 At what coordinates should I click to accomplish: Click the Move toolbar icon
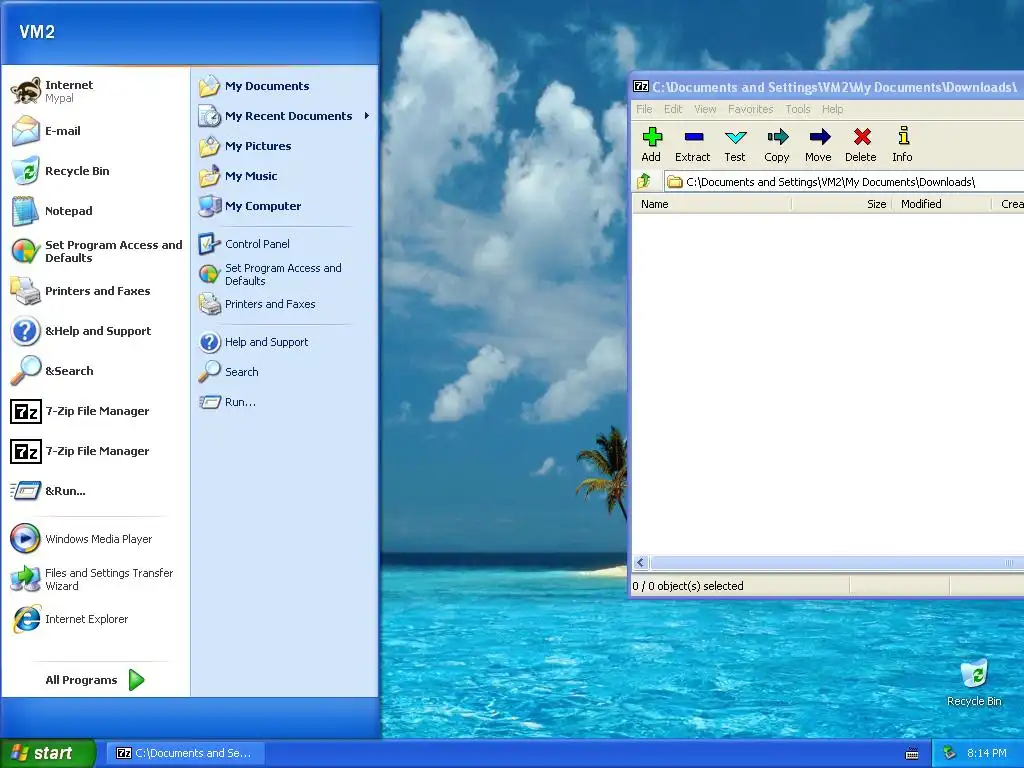(818, 144)
